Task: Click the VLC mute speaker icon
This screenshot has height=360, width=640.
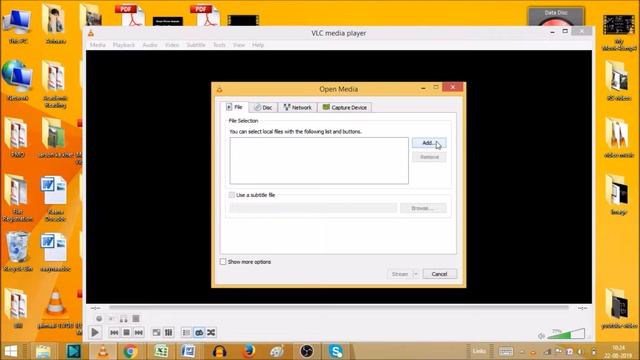Action: 541,336
